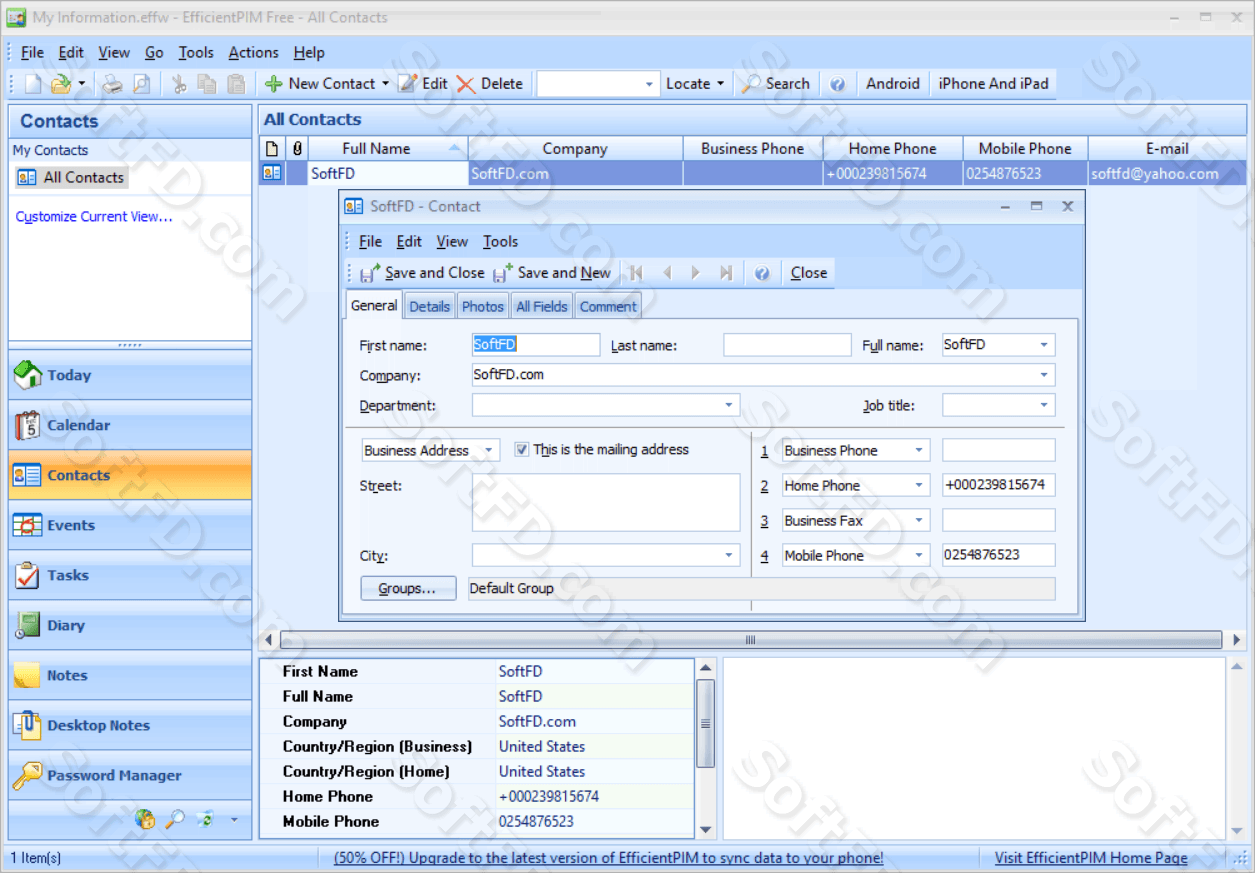The width and height of the screenshot is (1255, 873).
Task: Switch to the Details tab
Action: pos(429,307)
